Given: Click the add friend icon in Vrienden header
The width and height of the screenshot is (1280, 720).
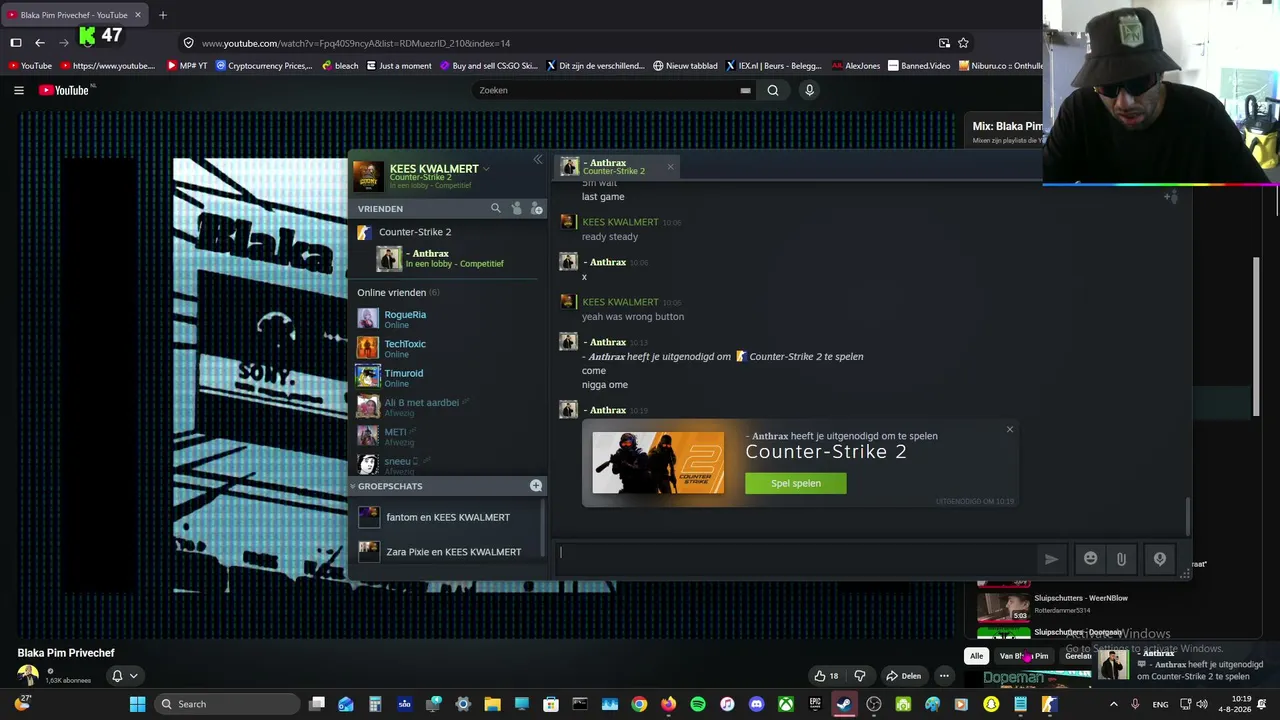Looking at the screenshot, I should coord(537,208).
